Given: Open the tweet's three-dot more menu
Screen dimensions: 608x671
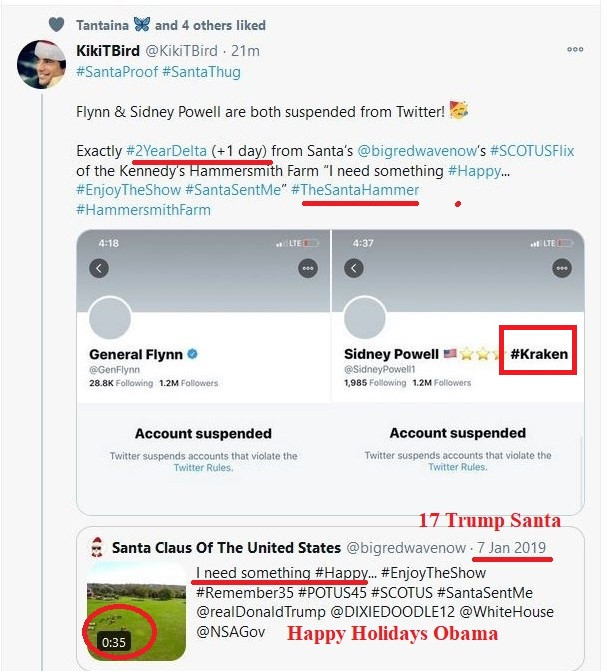Looking at the screenshot, I should [x=575, y=49].
